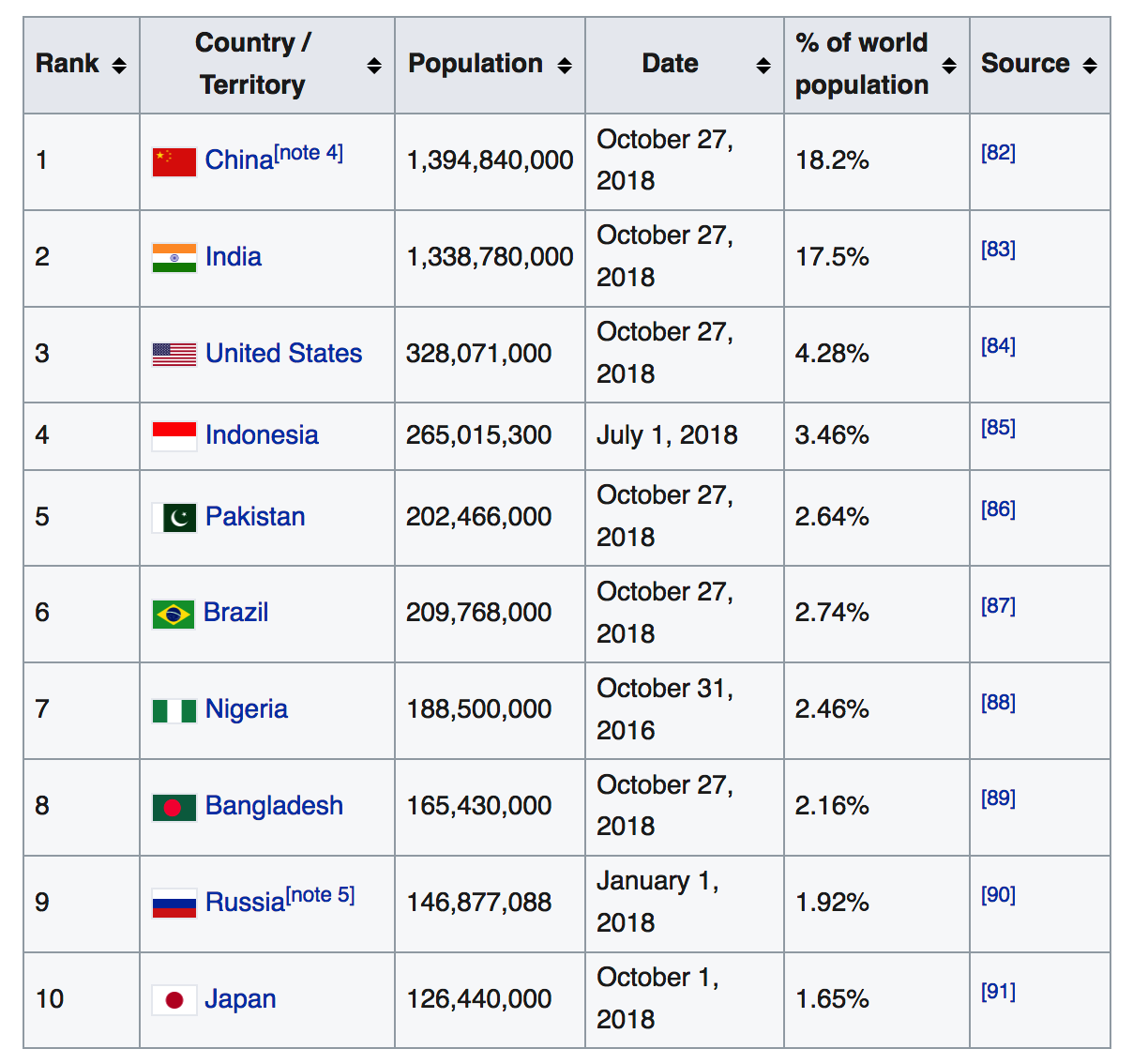Sort by Date column sort arrows

point(763,66)
